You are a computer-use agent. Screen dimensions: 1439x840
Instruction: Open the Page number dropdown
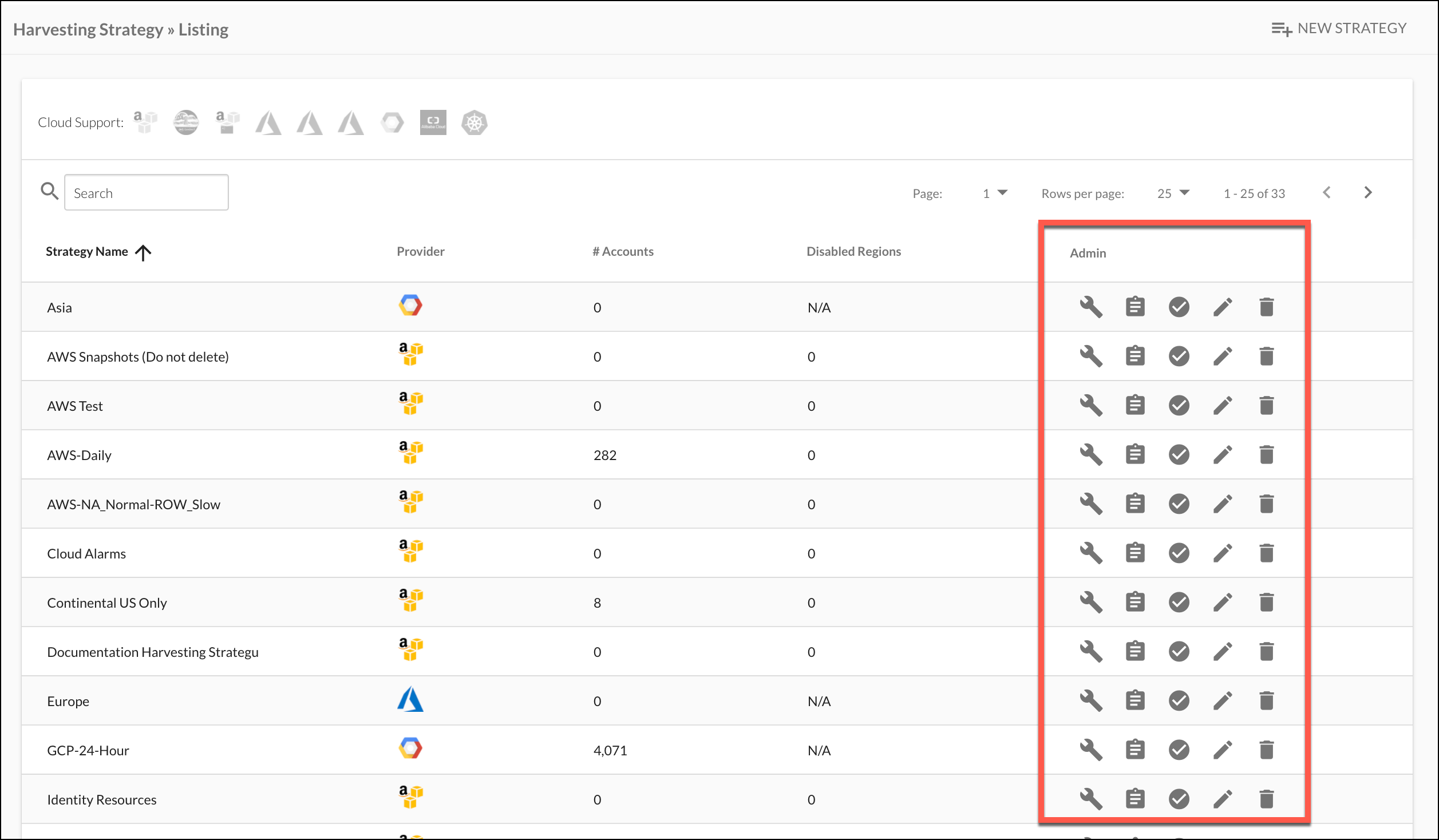(995, 193)
